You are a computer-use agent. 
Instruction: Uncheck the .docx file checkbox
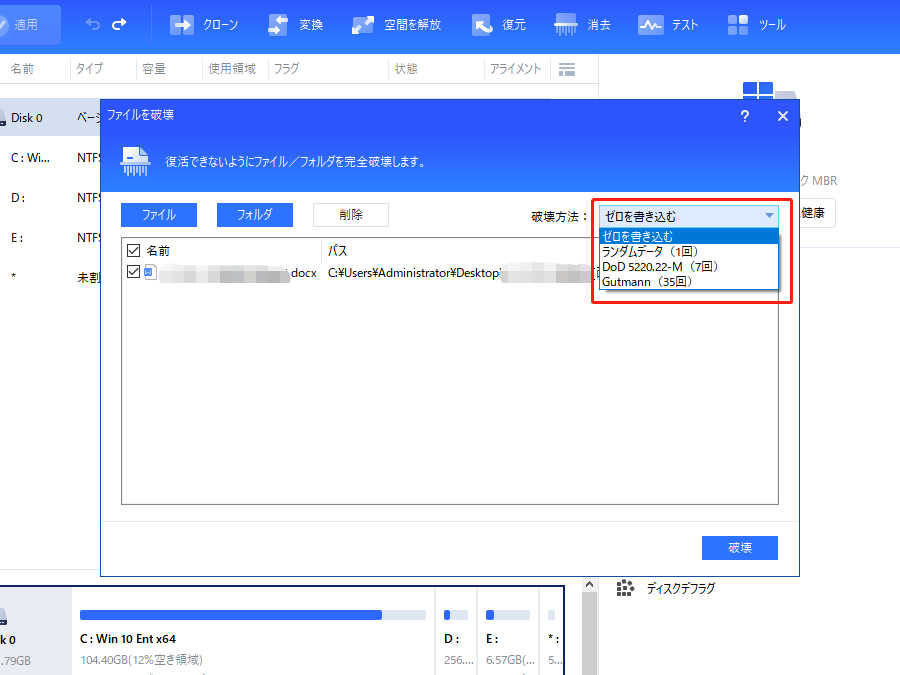pos(133,271)
